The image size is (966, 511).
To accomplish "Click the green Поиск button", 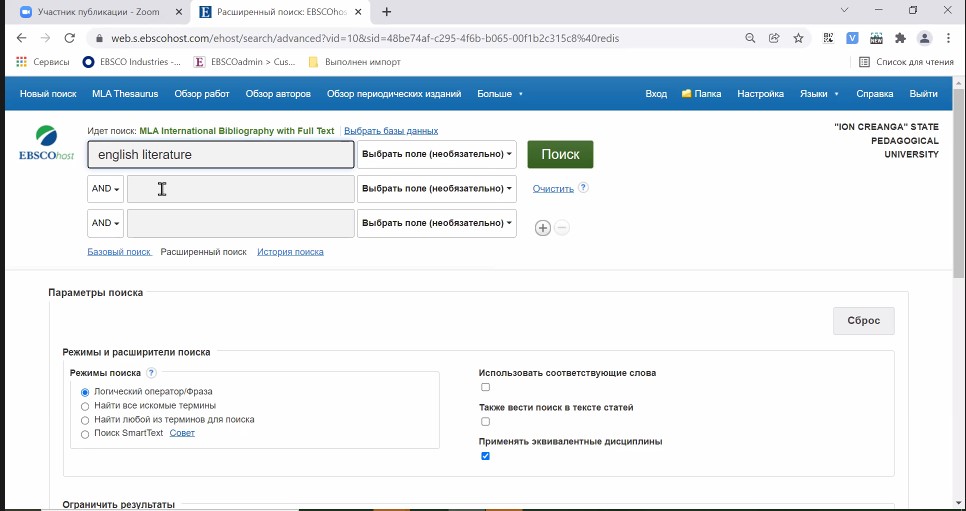I will (560, 154).
